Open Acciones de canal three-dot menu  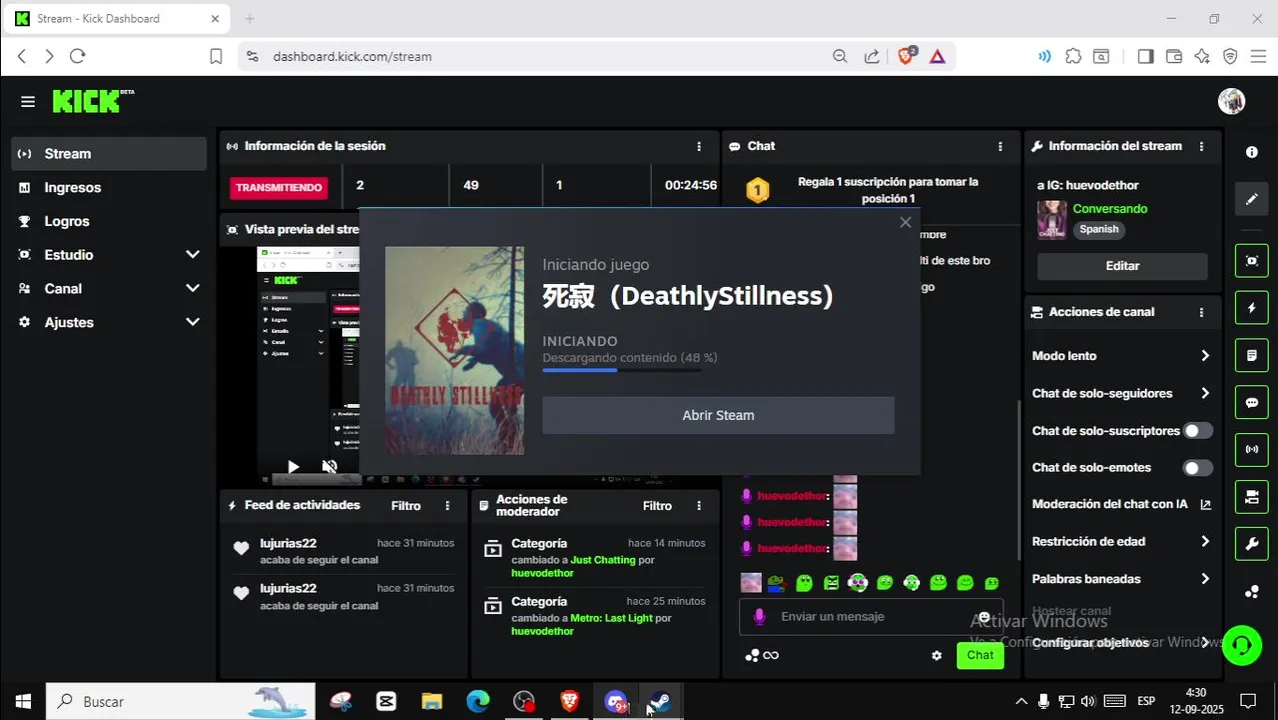[x=1201, y=312]
